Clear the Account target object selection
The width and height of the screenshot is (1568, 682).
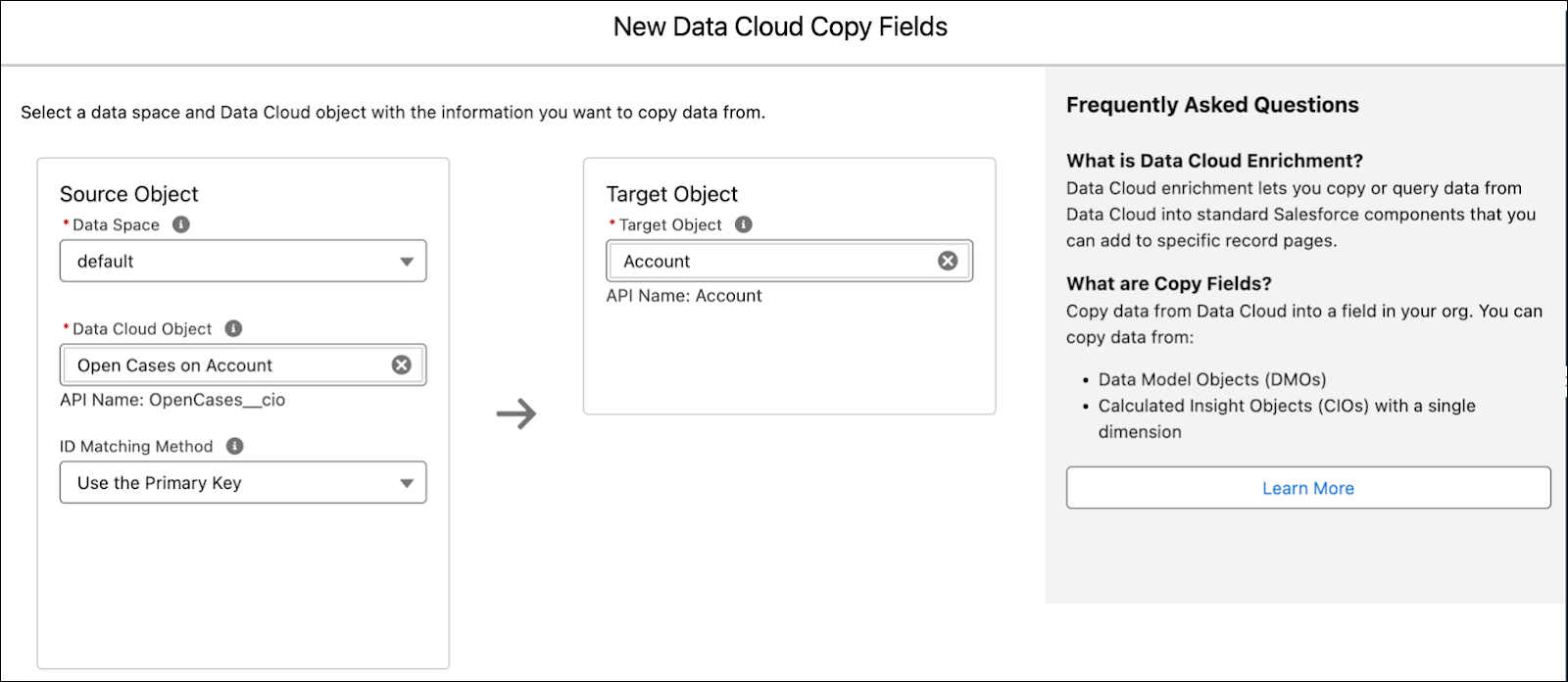(x=948, y=261)
